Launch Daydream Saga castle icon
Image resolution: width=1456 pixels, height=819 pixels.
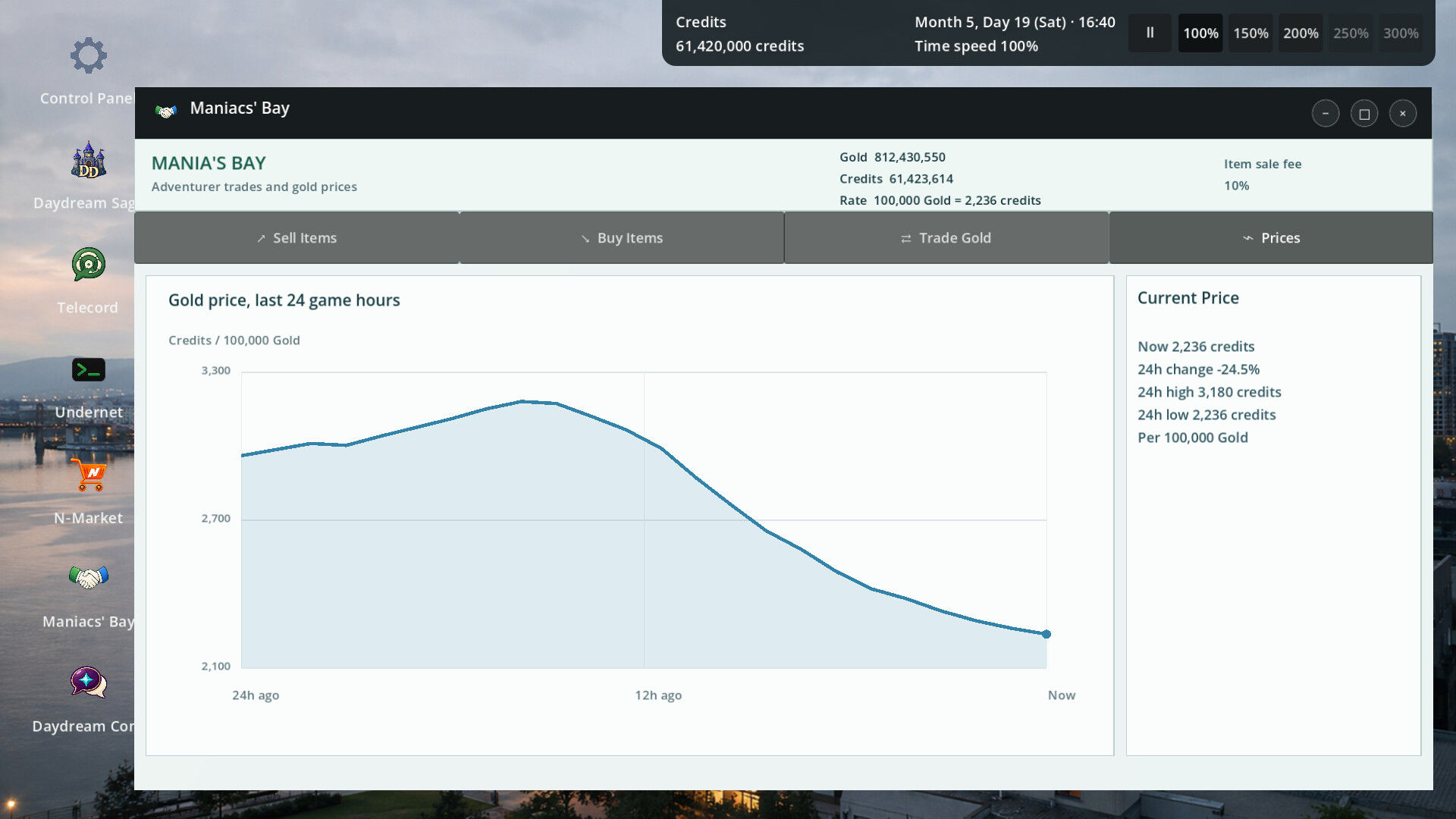click(89, 160)
